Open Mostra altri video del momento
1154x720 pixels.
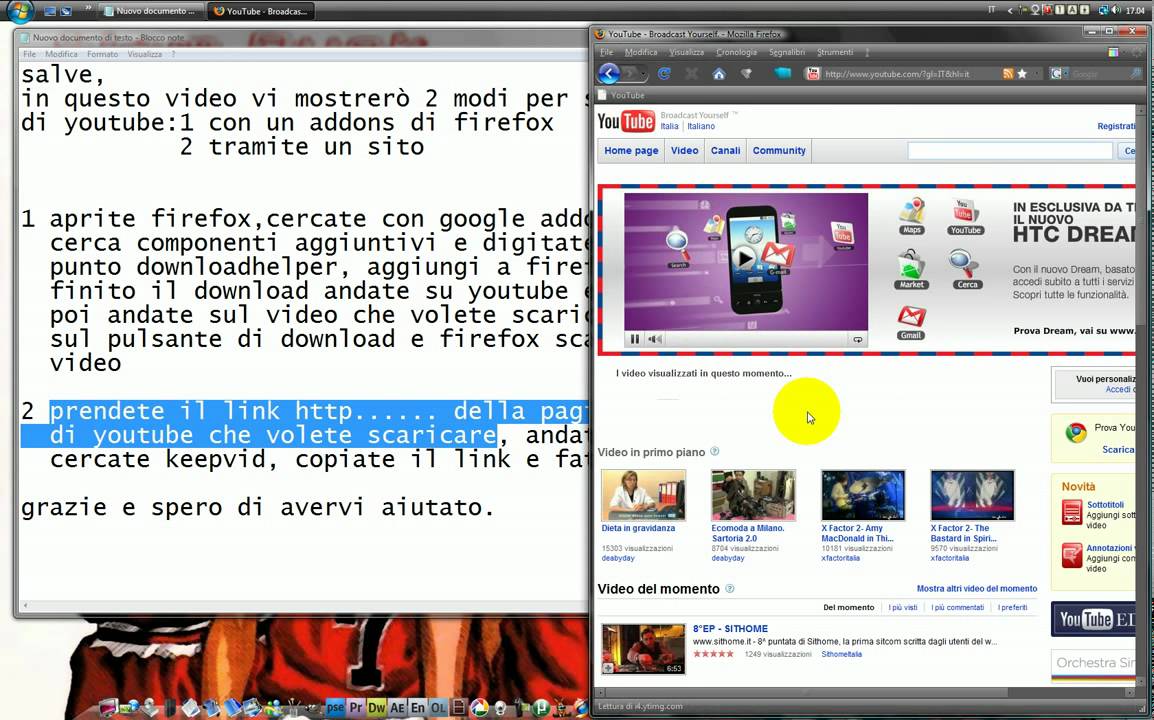pos(977,588)
